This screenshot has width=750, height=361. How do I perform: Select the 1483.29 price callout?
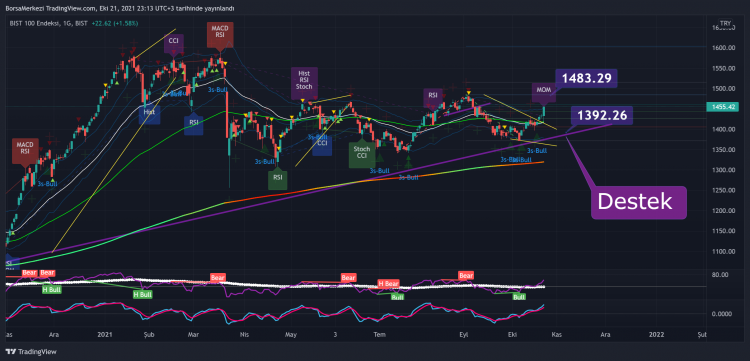click(x=586, y=78)
